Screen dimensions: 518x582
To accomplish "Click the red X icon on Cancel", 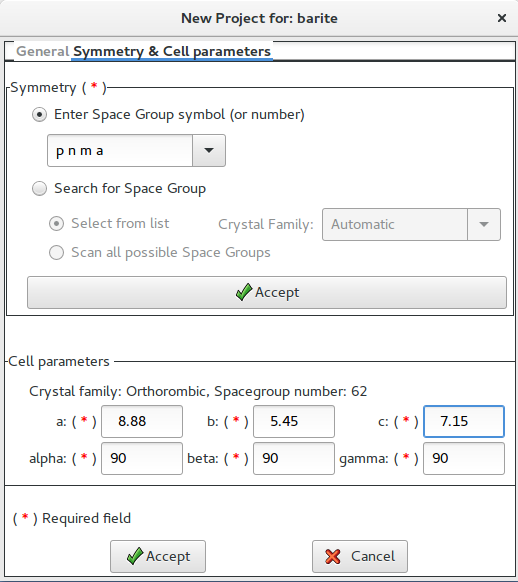I will tap(332, 556).
